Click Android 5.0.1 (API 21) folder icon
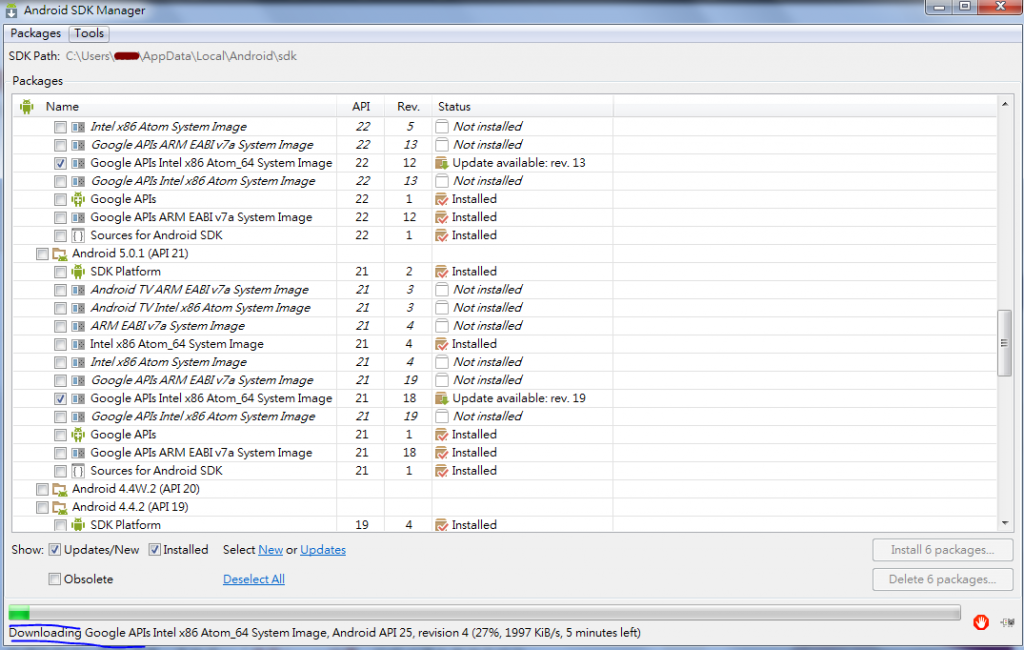This screenshot has width=1024, height=650. point(60,253)
